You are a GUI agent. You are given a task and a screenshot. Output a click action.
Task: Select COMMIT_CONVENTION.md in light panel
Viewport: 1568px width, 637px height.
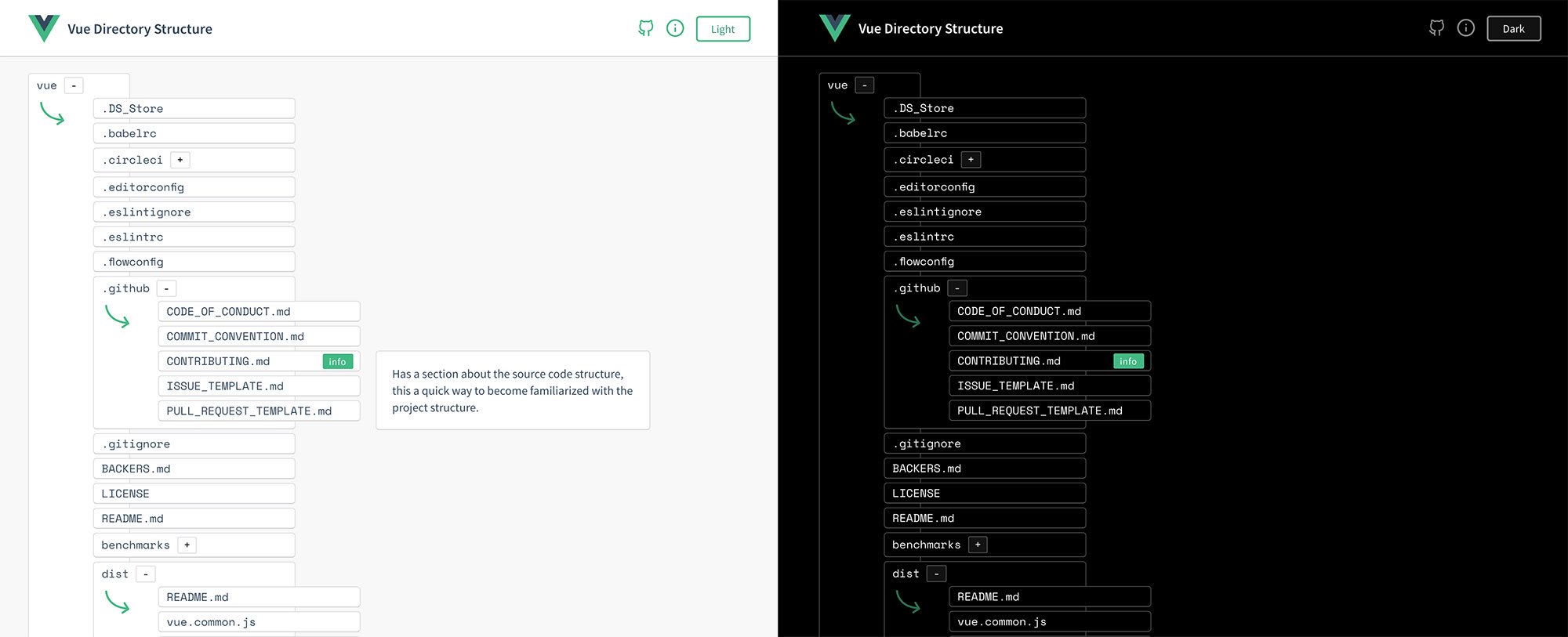(x=260, y=336)
